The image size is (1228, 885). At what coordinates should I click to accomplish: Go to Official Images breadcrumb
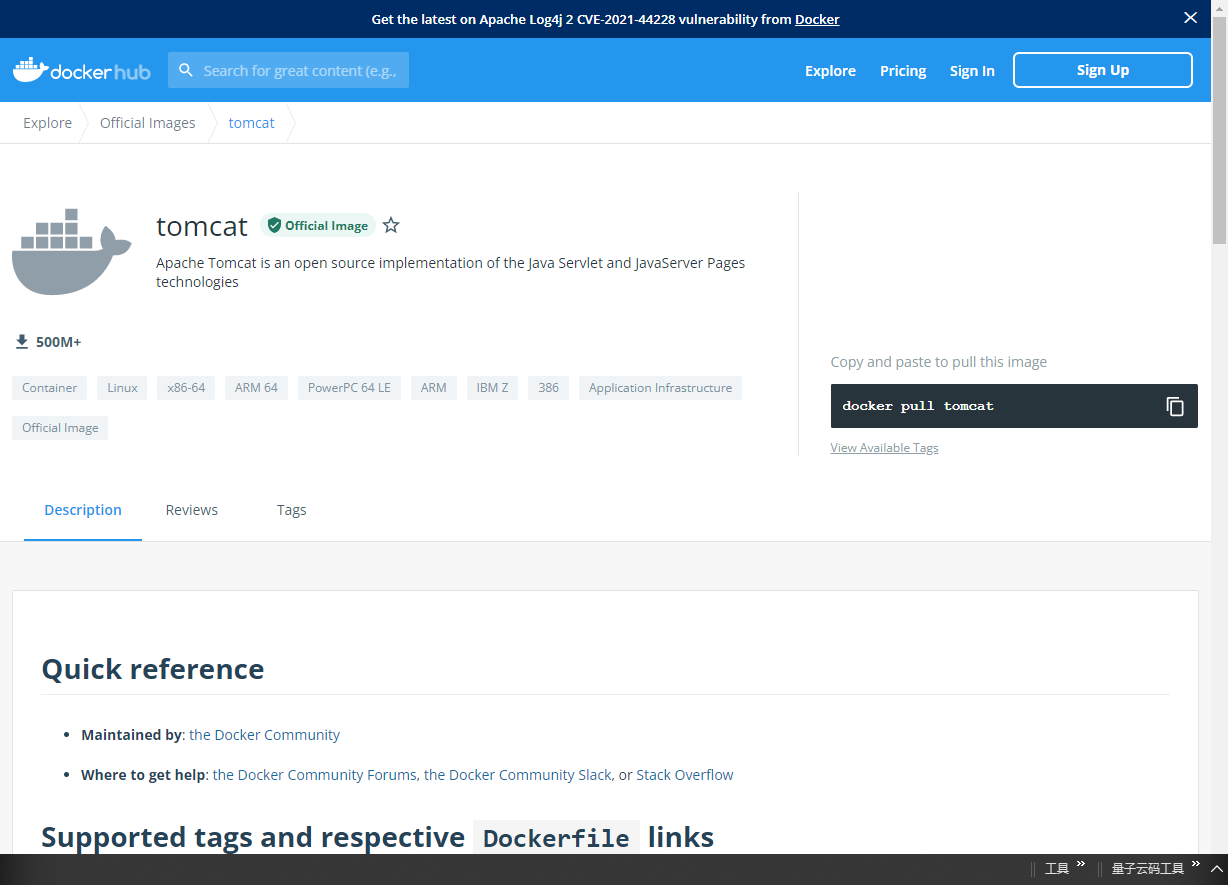click(148, 123)
